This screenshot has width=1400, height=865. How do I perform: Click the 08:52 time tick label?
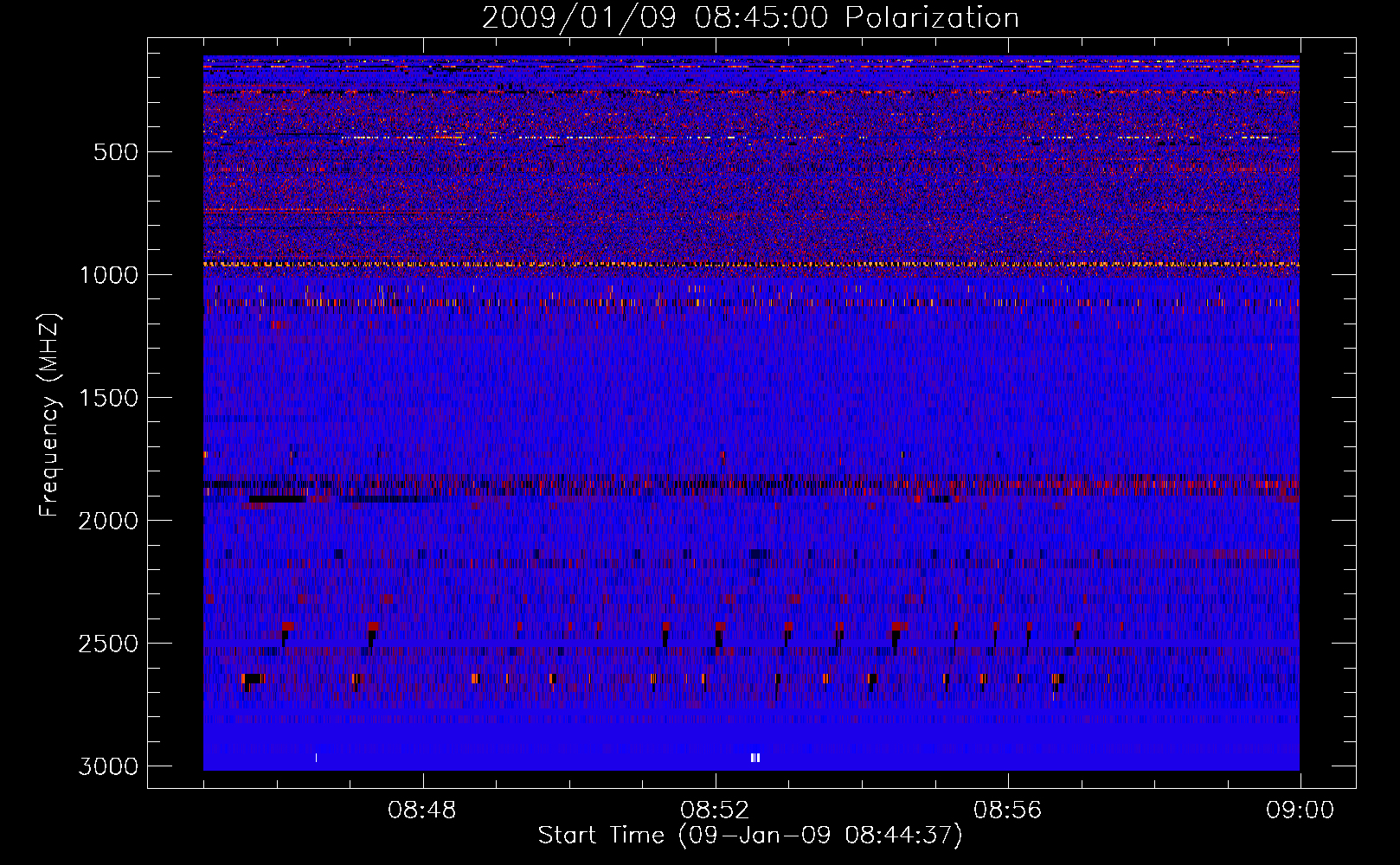tap(715, 811)
